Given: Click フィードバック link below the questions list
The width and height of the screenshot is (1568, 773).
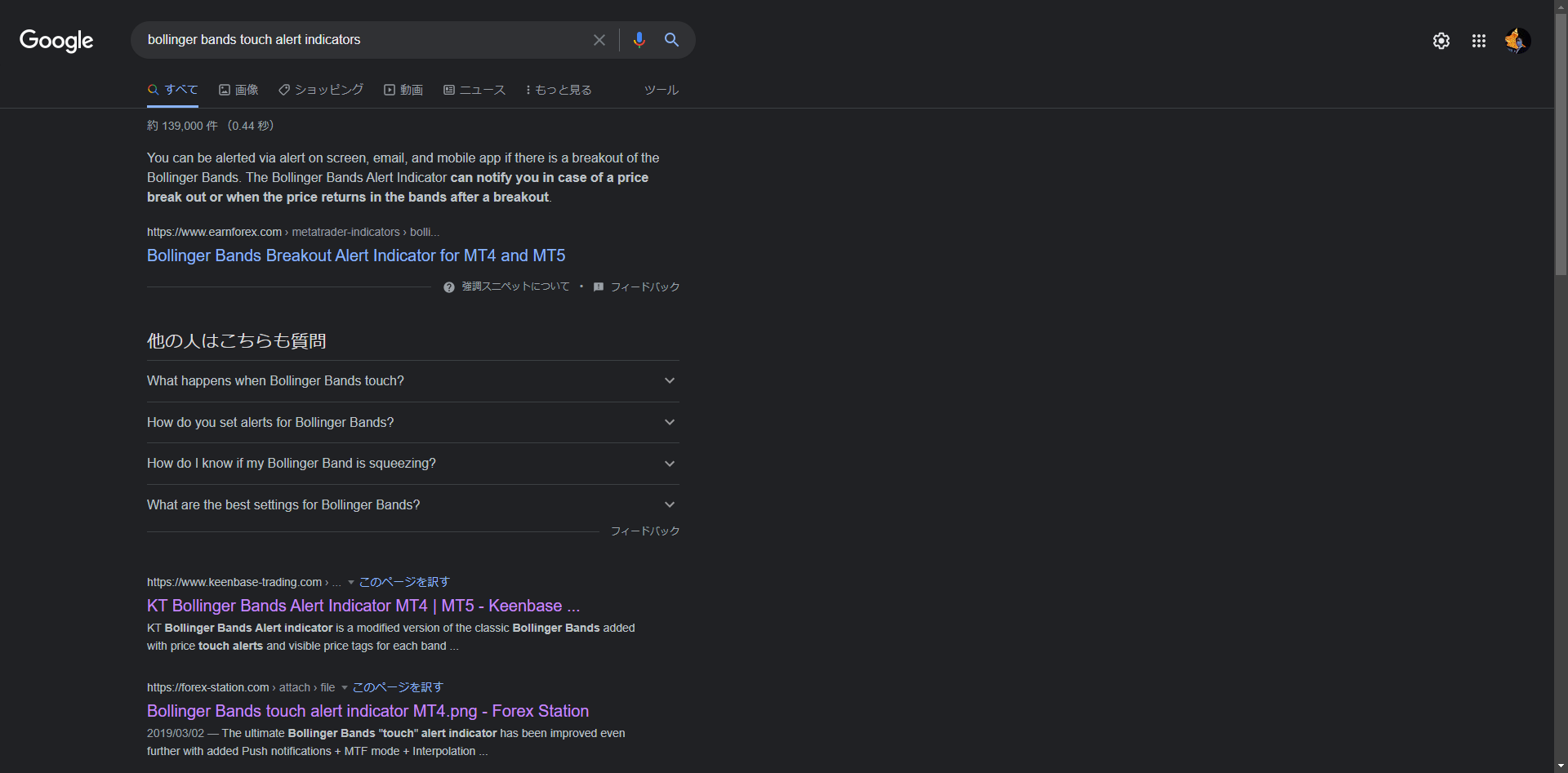Looking at the screenshot, I should coord(645,531).
